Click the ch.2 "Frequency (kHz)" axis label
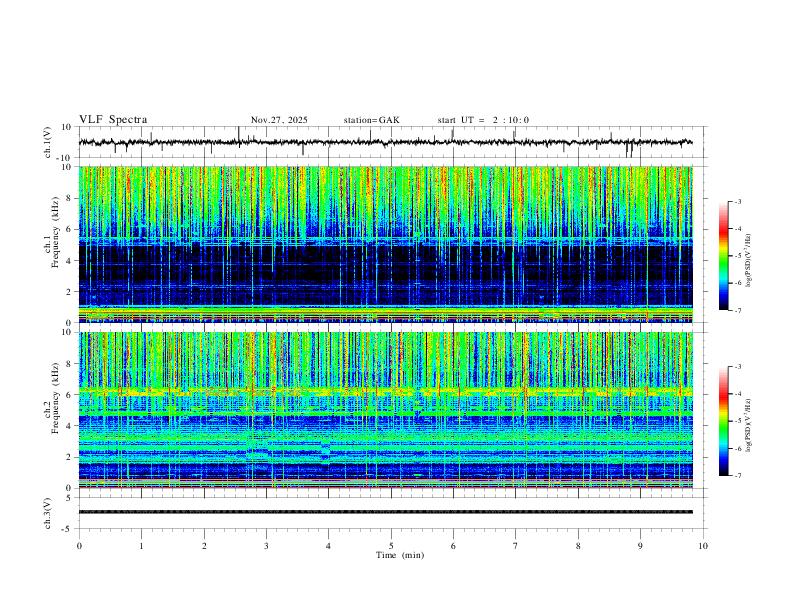The height and width of the screenshot is (612, 792). [56, 398]
